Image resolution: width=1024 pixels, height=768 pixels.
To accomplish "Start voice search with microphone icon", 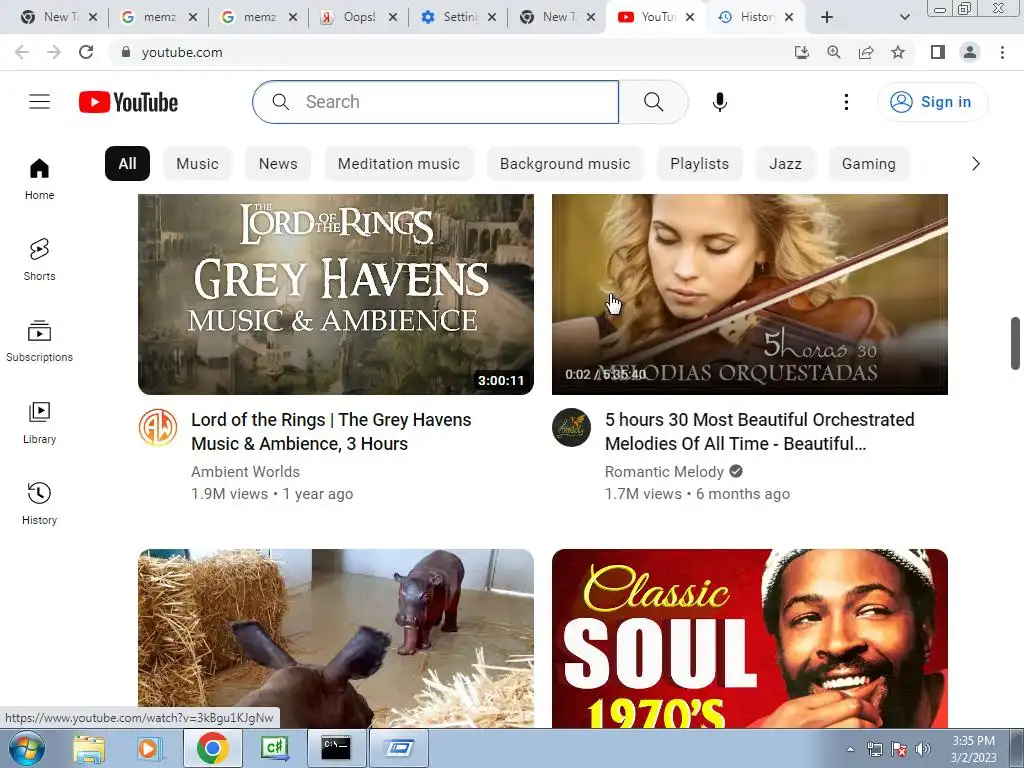I will click(720, 102).
